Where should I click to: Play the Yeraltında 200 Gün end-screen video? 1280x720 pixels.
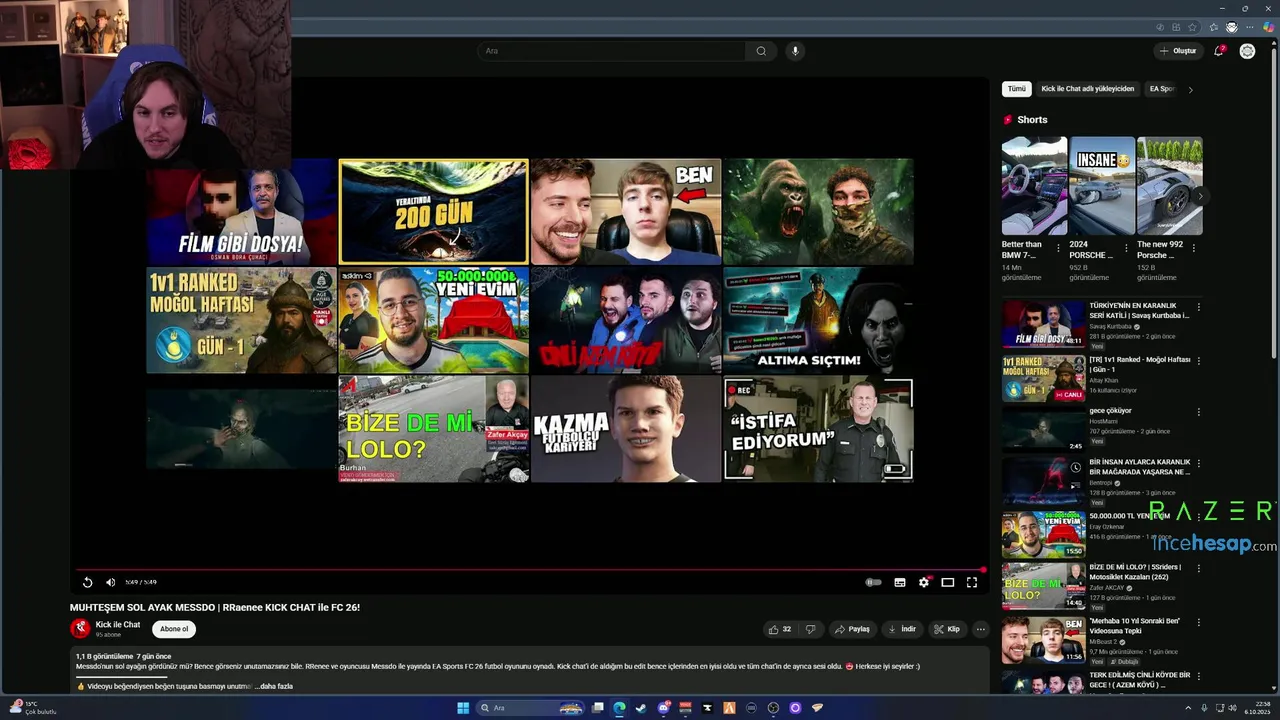coord(433,211)
